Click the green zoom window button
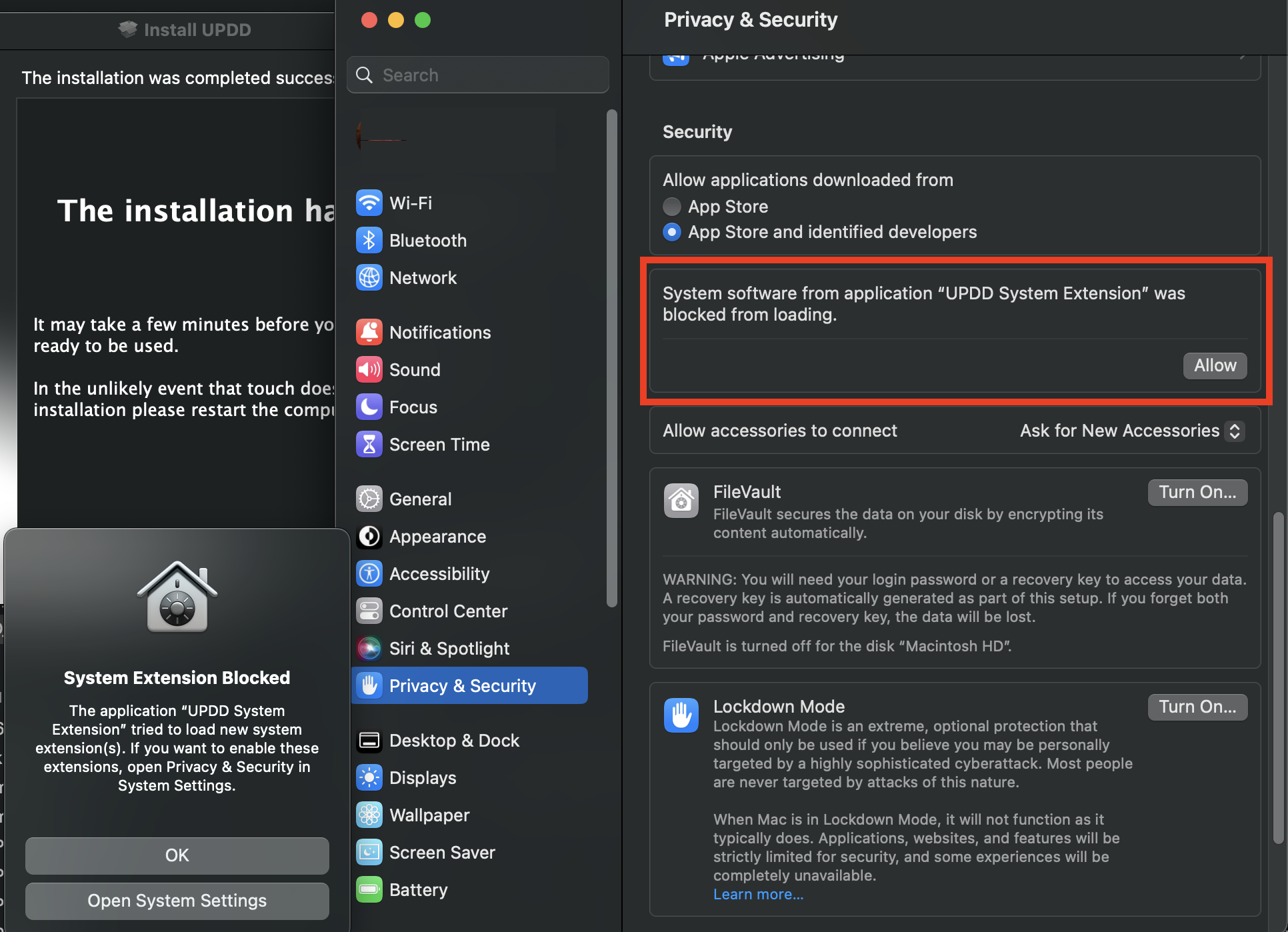Screen dimensions: 1288x932 [x=422, y=20]
